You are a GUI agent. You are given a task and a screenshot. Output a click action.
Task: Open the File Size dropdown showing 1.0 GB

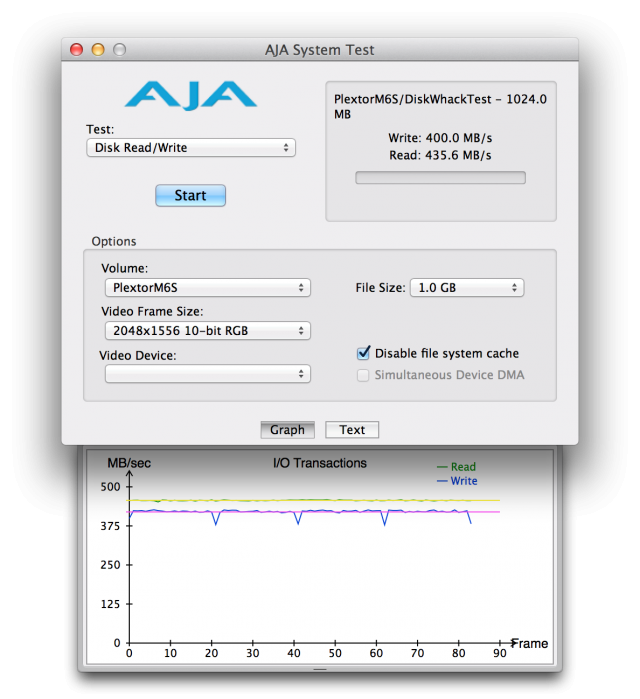(467, 288)
